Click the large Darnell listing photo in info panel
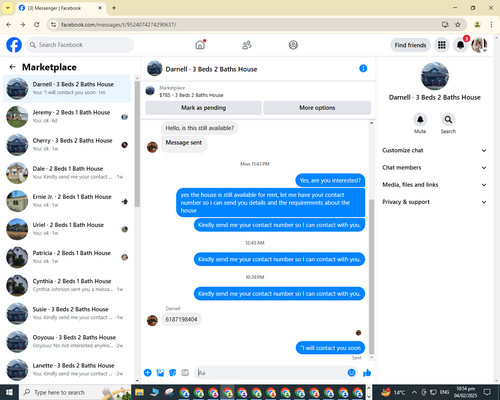 [x=435, y=76]
